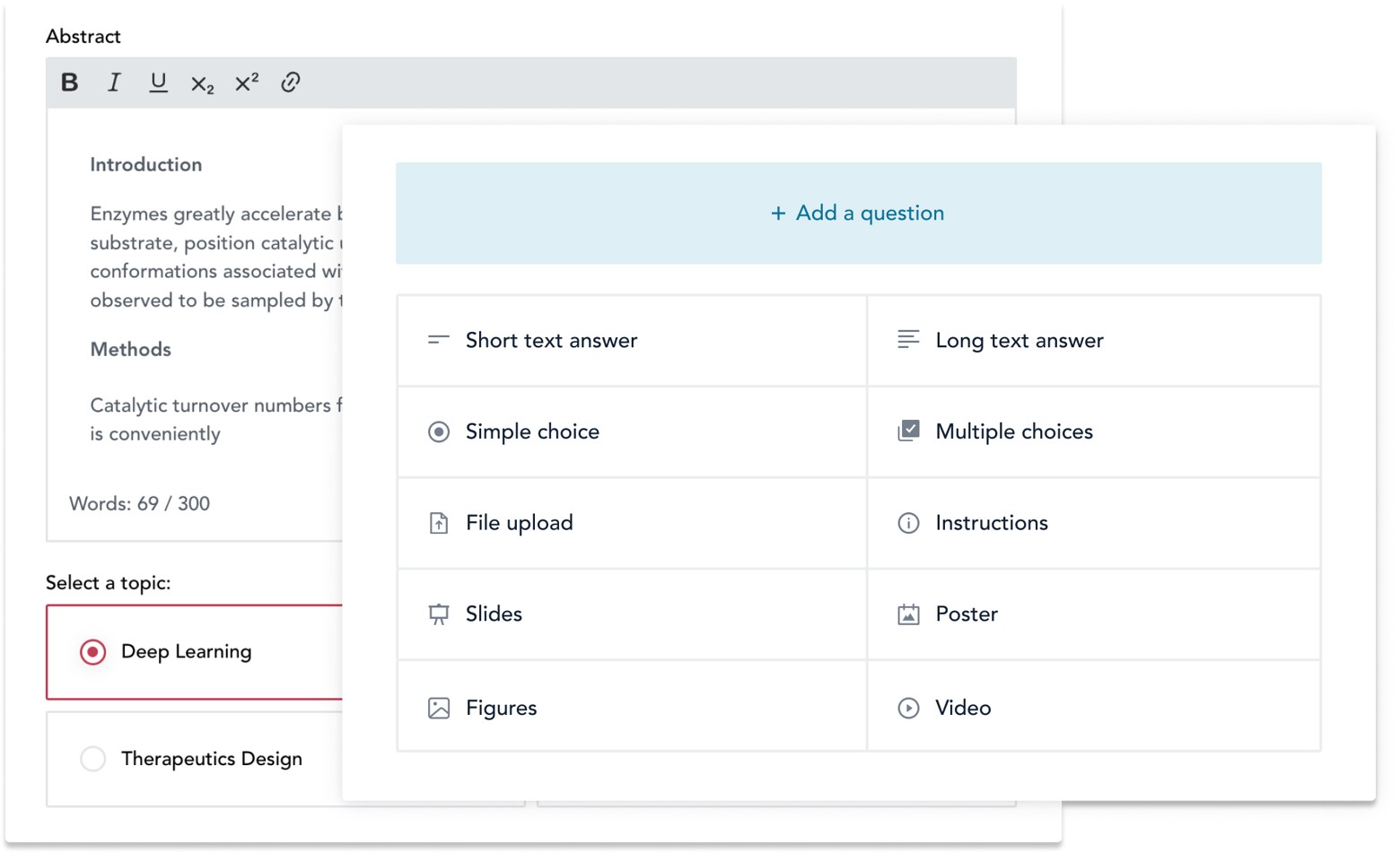Toggle bold formatting in Abstract editor
The width and height of the screenshot is (1400, 853).
[69, 83]
